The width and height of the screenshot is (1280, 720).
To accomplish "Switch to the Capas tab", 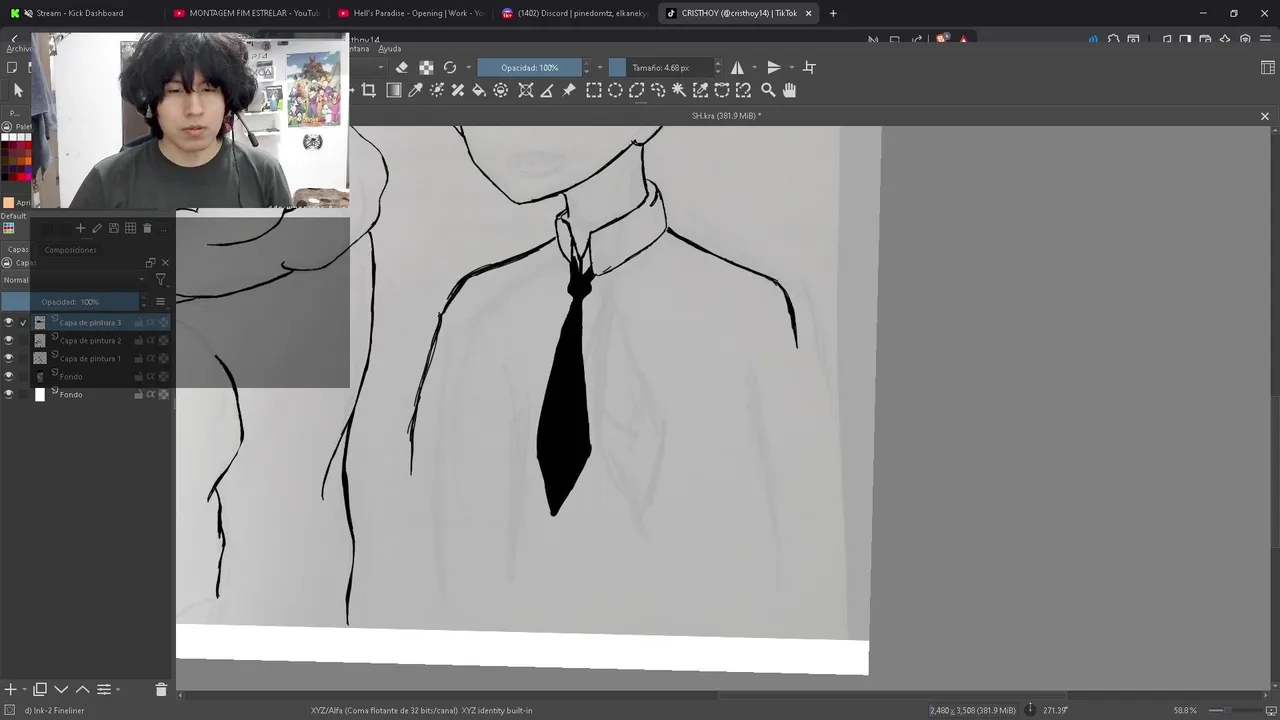I will click(x=18, y=250).
